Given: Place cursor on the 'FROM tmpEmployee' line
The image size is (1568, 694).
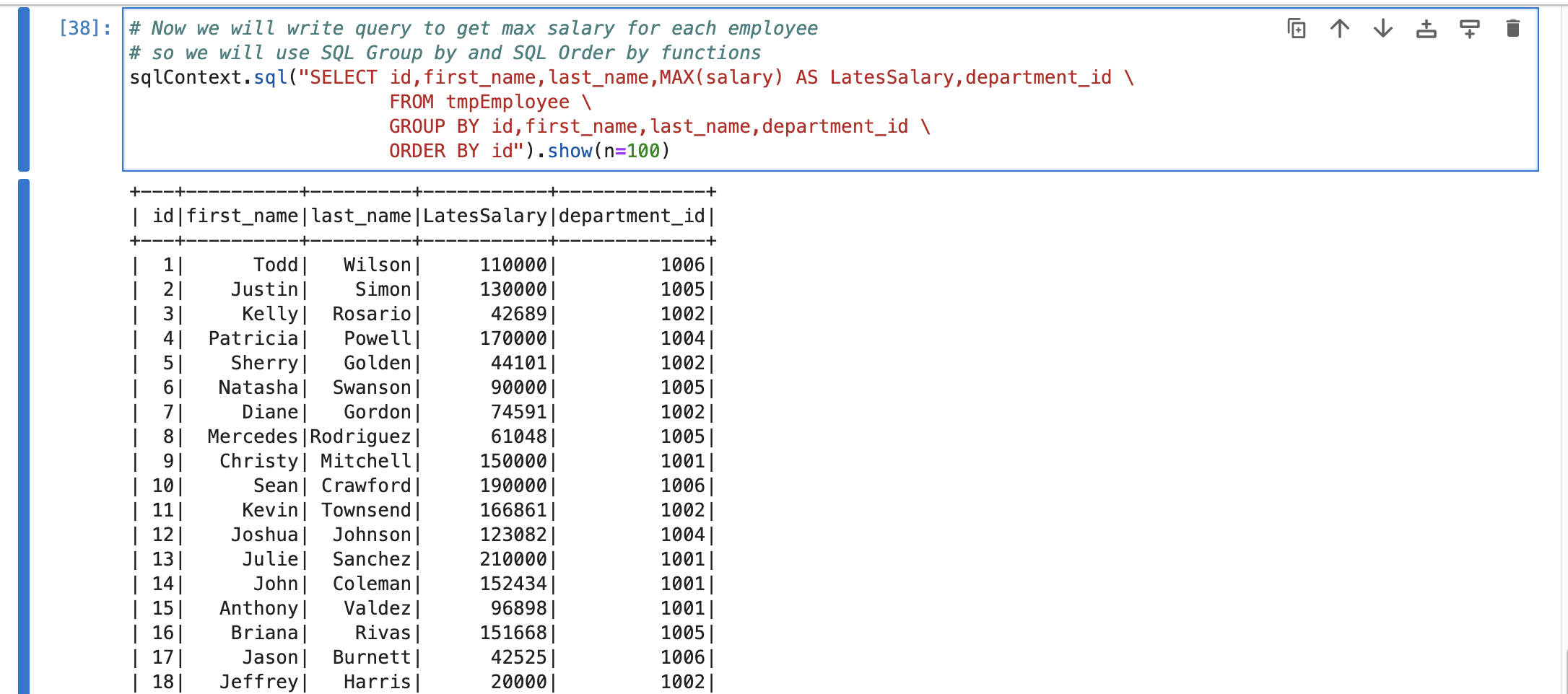Looking at the screenshot, I should tap(489, 102).
